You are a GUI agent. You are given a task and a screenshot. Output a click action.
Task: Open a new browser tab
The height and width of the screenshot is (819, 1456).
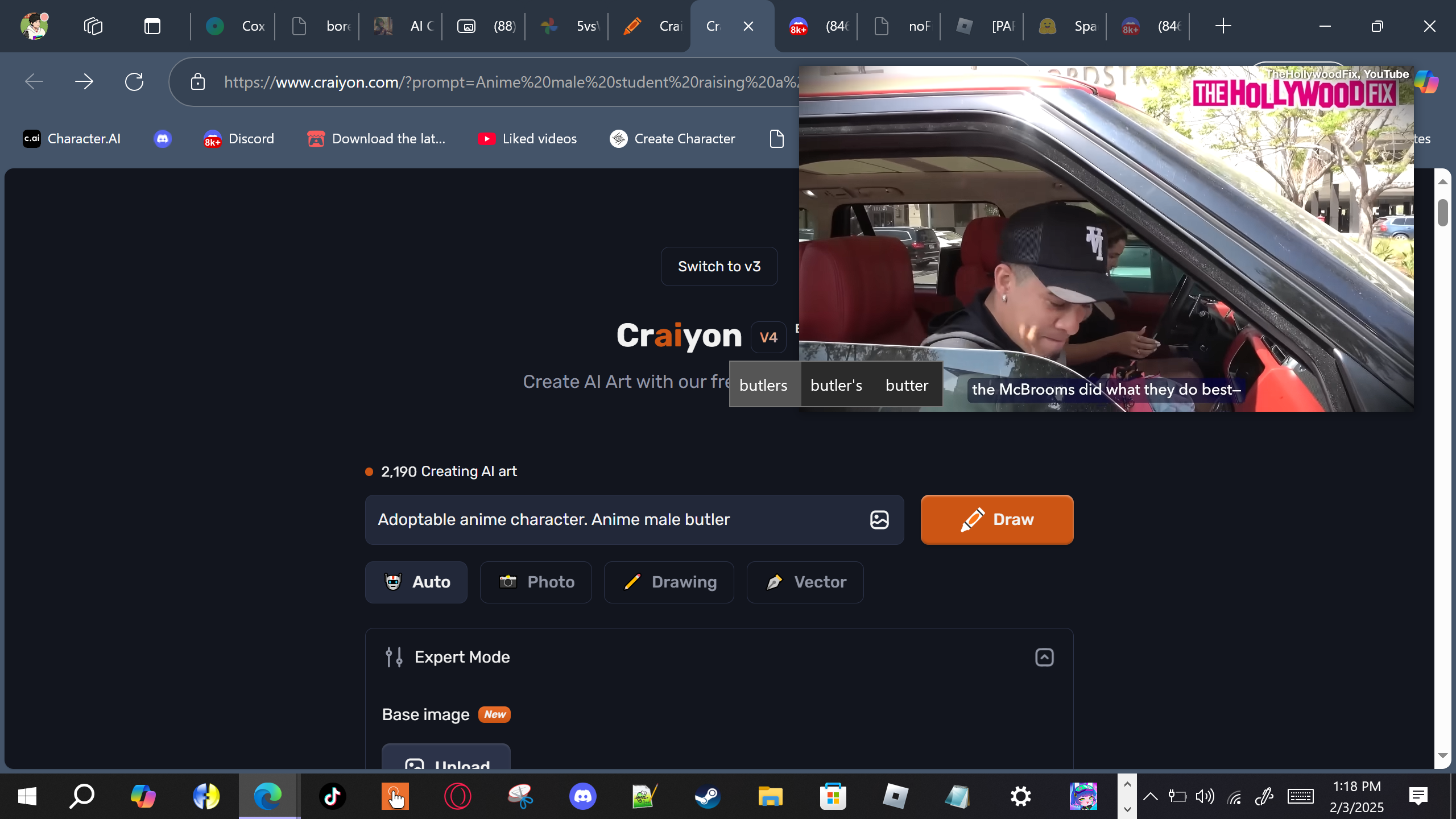(1223, 26)
